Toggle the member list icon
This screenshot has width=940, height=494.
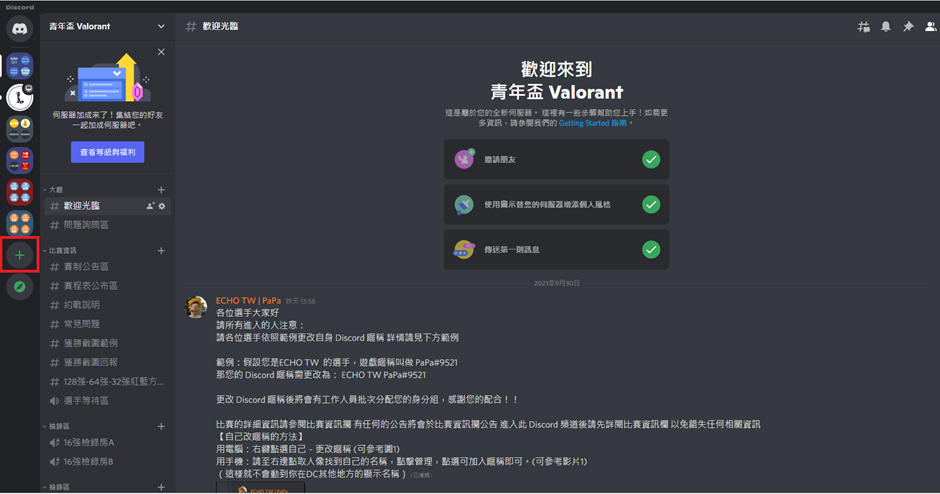pos(930,26)
